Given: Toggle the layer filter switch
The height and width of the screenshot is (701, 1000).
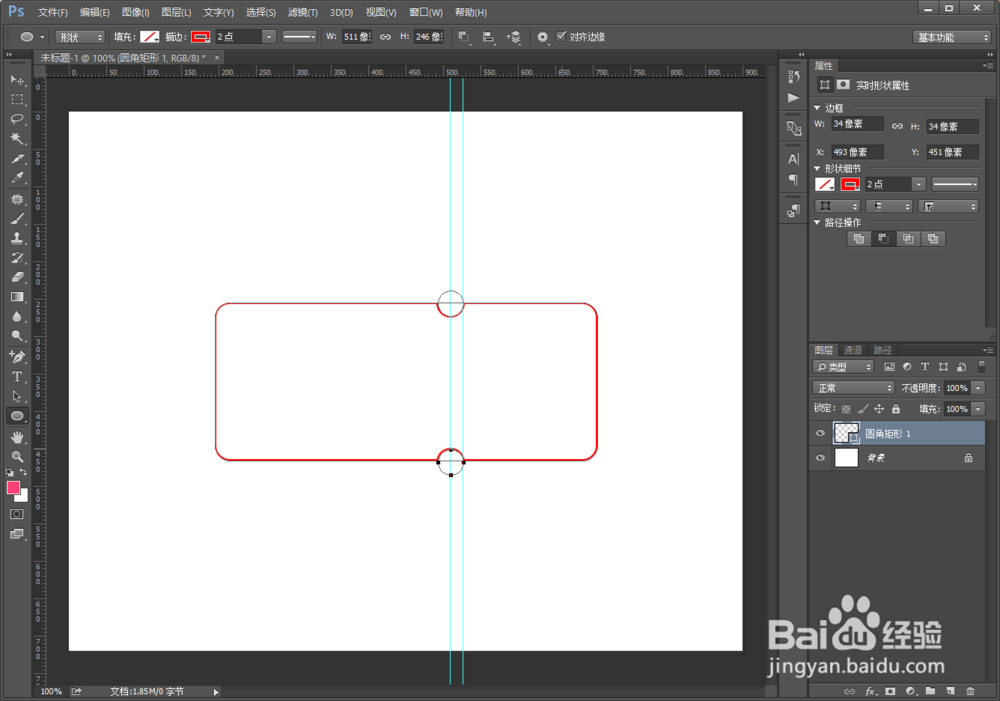Looking at the screenshot, I should pyautogui.click(x=982, y=367).
